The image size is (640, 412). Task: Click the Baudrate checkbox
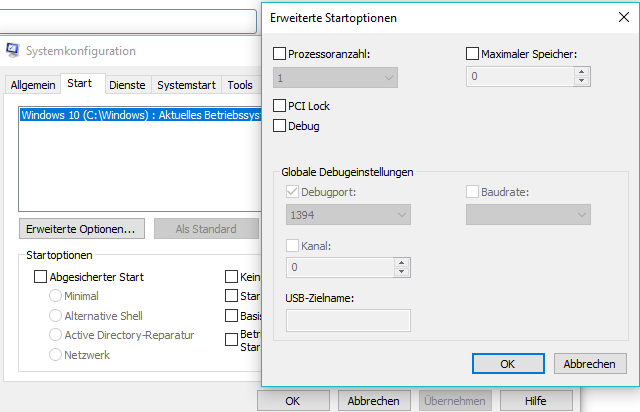(x=472, y=192)
